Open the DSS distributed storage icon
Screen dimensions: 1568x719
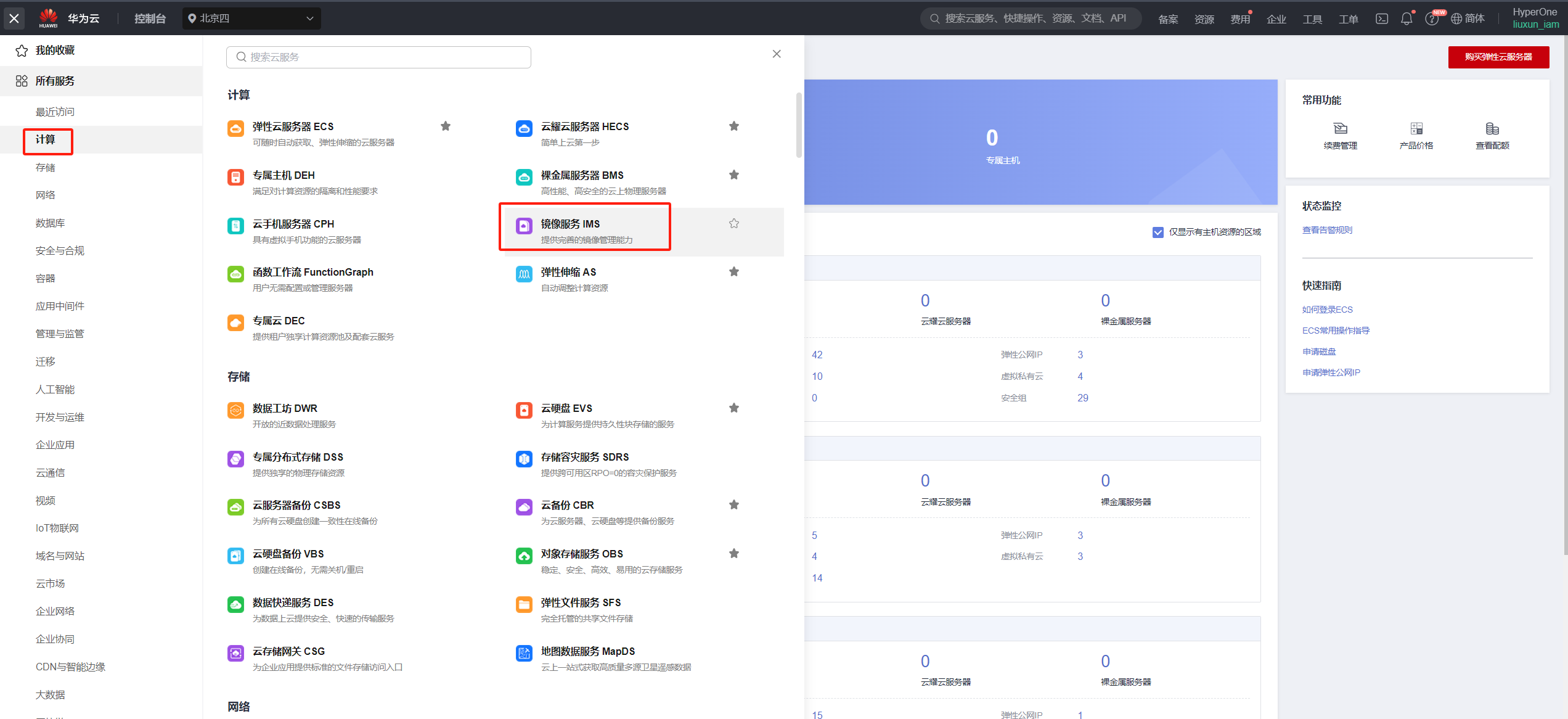click(x=235, y=459)
